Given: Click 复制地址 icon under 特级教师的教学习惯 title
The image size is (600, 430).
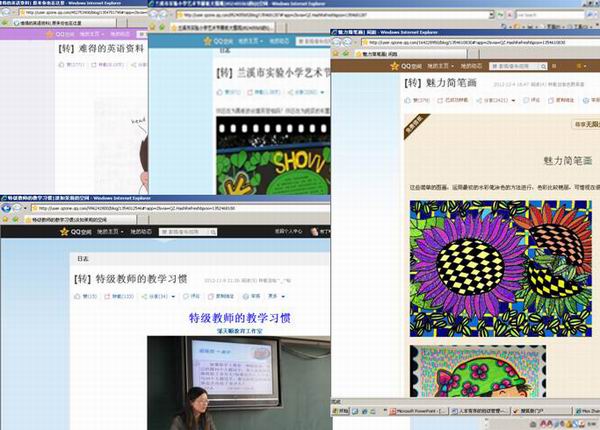Looking at the screenshot, I should click(x=211, y=296).
